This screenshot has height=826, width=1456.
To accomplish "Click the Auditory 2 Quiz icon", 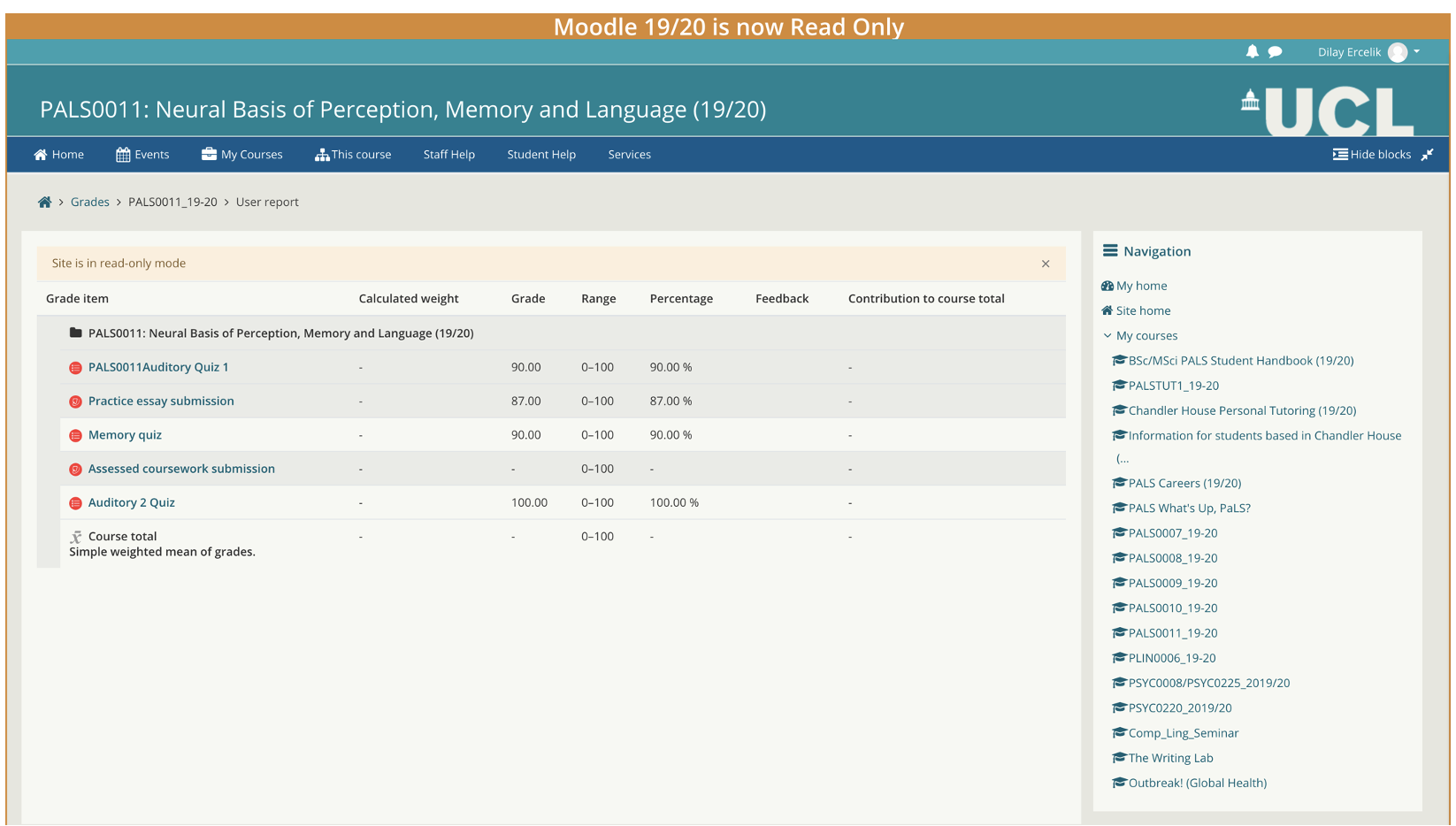I will 75,503.
